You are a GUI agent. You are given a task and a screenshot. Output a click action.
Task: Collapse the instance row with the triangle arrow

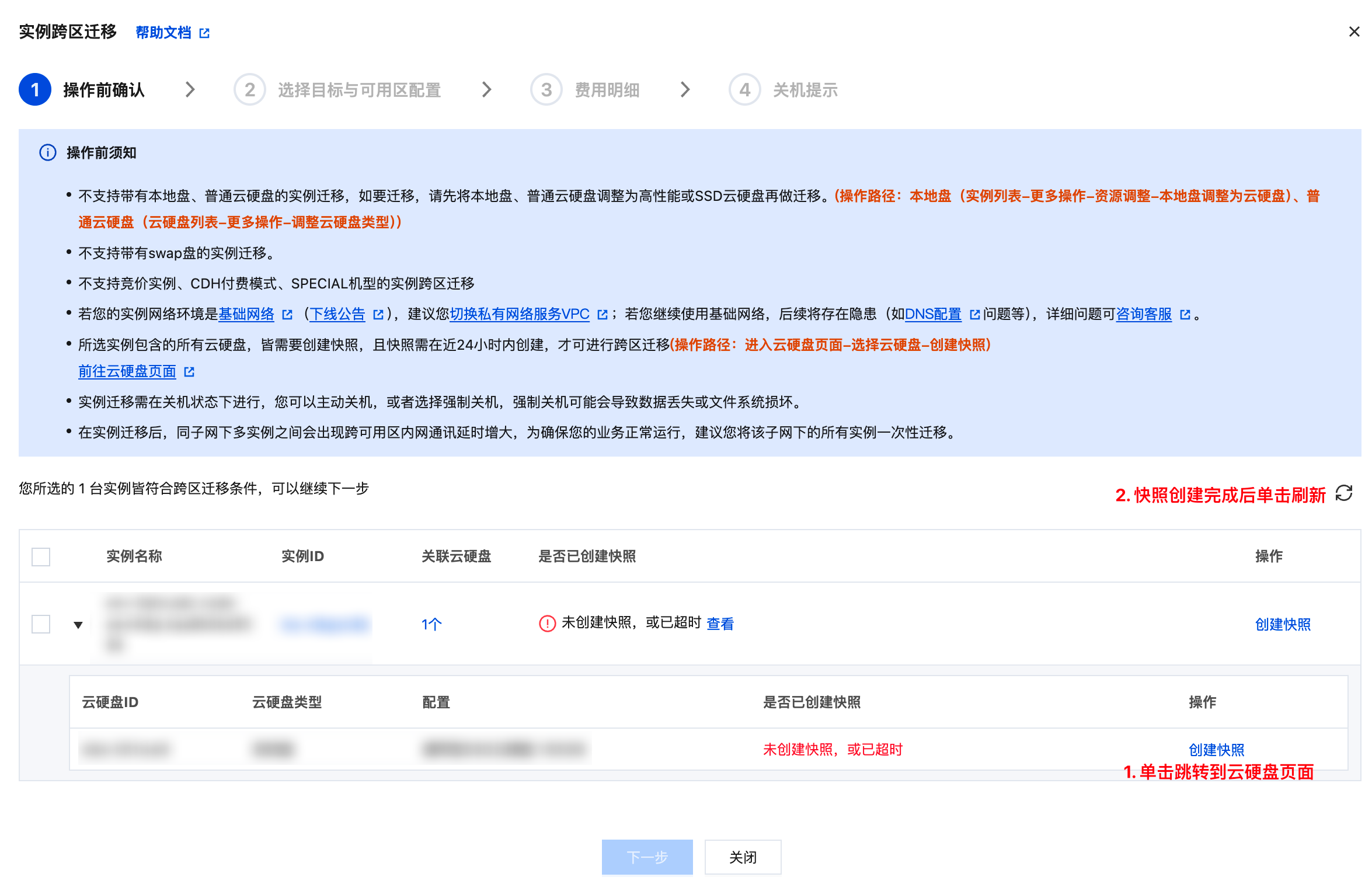78,625
